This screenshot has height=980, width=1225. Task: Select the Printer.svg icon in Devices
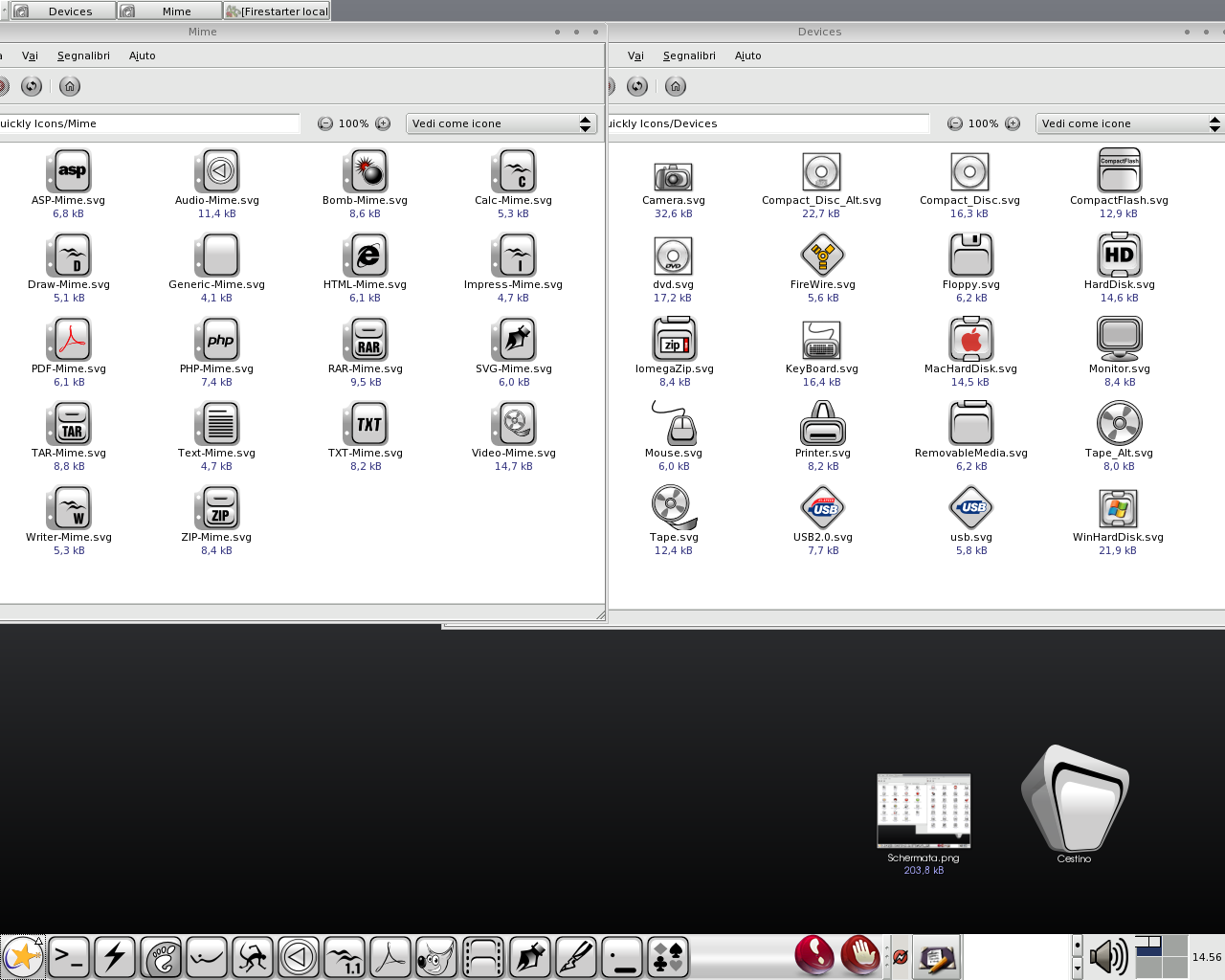(823, 424)
